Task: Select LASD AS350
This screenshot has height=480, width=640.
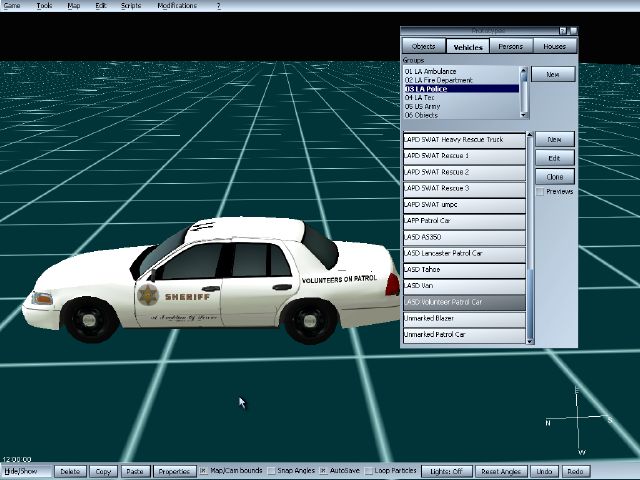Action: (464, 238)
